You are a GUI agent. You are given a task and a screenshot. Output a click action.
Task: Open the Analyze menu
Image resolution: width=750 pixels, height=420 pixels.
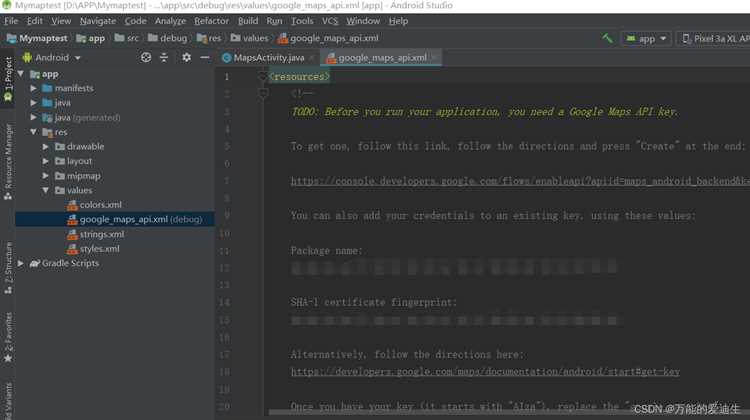[x=170, y=21]
